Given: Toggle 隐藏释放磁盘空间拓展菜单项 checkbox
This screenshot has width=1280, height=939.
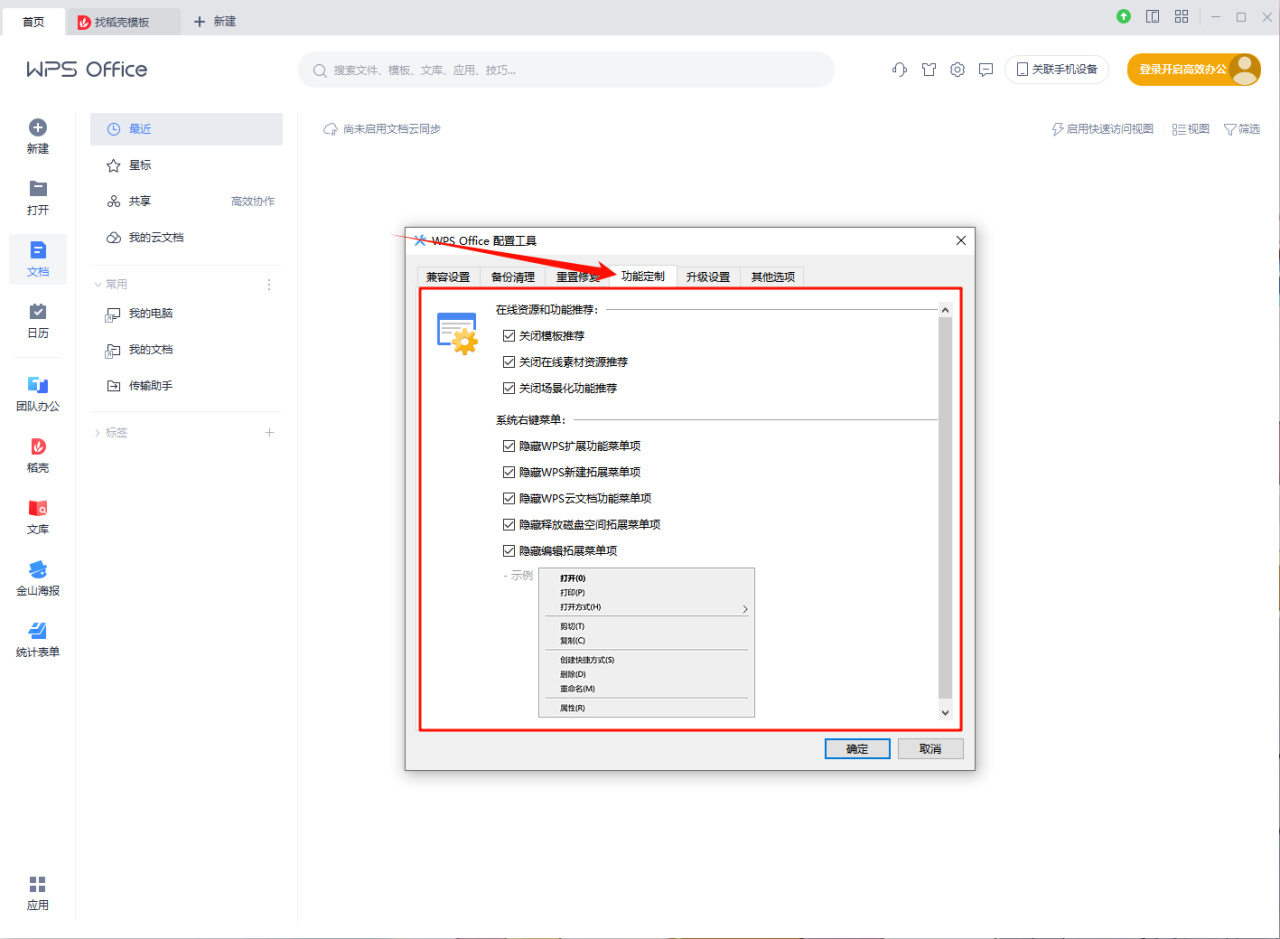Looking at the screenshot, I should click(x=509, y=524).
